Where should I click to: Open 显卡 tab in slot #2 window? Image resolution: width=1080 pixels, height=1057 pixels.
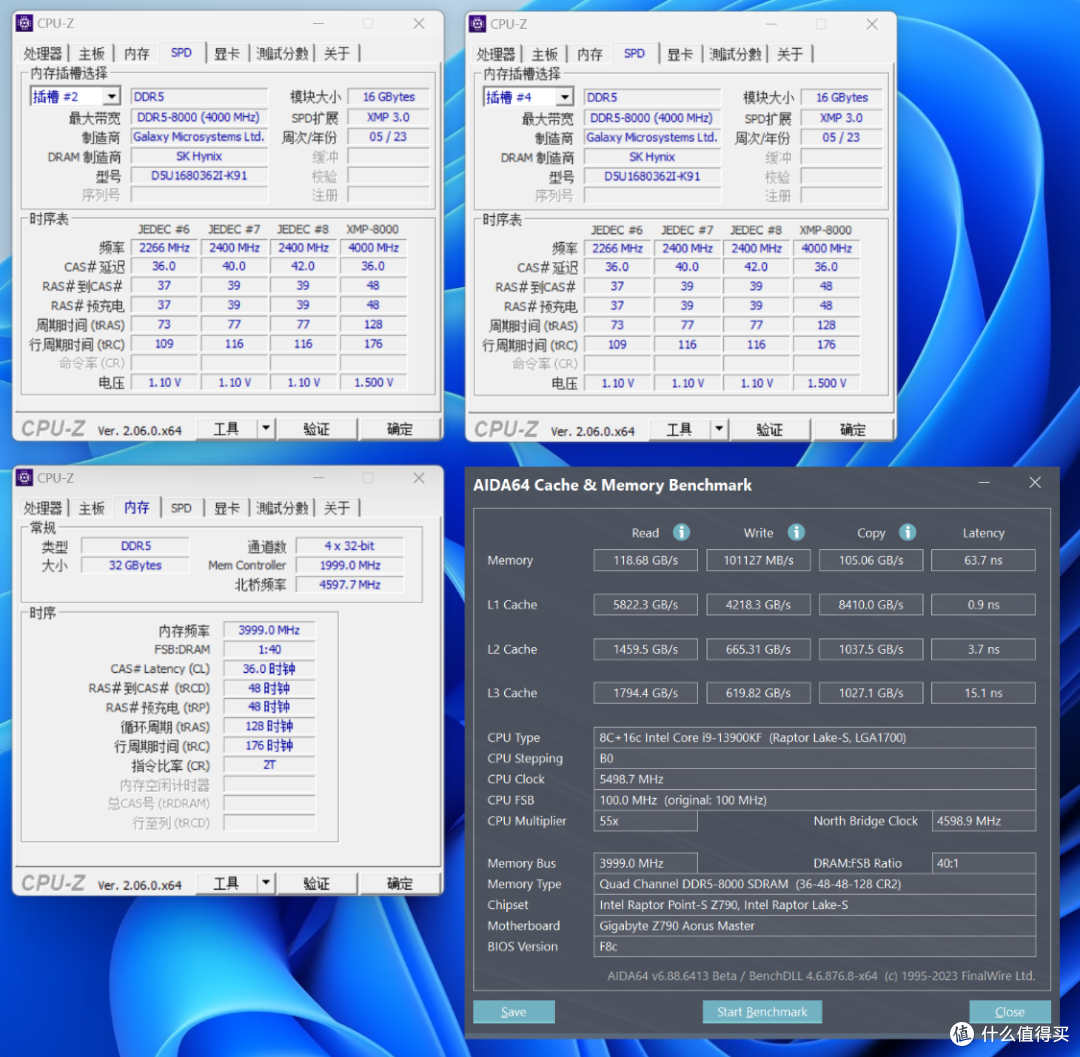pyautogui.click(x=227, y=53)
